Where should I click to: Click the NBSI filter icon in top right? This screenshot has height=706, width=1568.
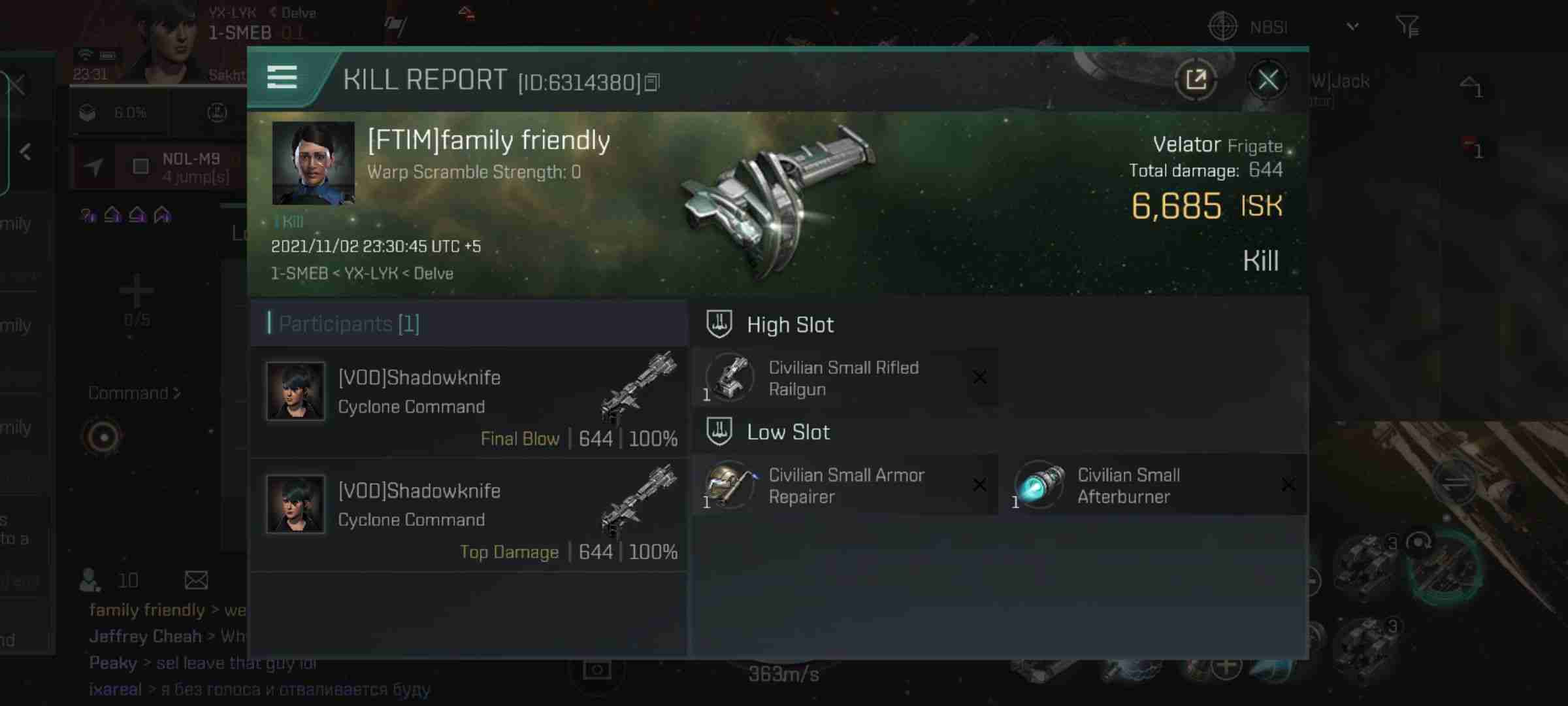pos(1410,27)
